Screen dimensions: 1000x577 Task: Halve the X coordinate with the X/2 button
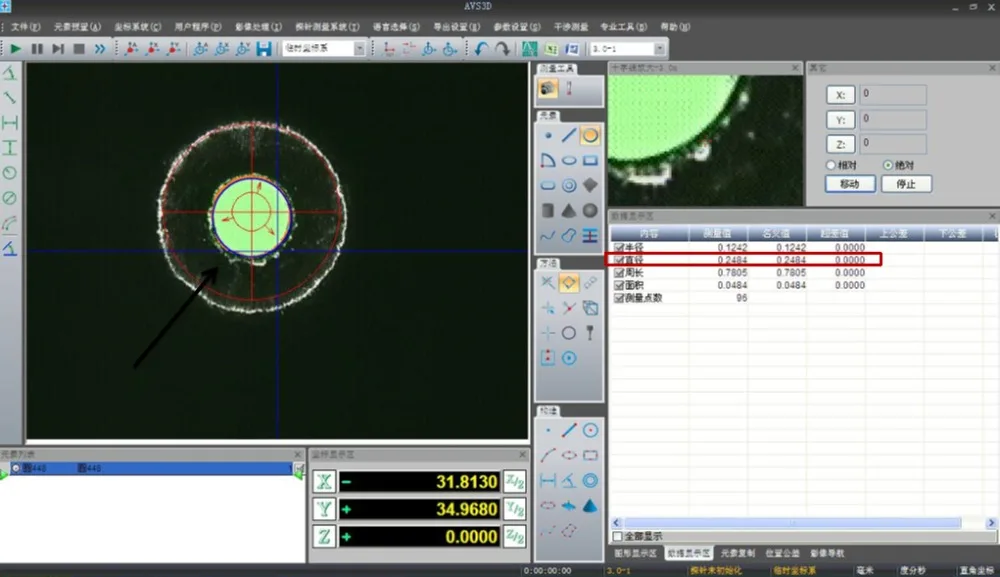pos(514,481)
